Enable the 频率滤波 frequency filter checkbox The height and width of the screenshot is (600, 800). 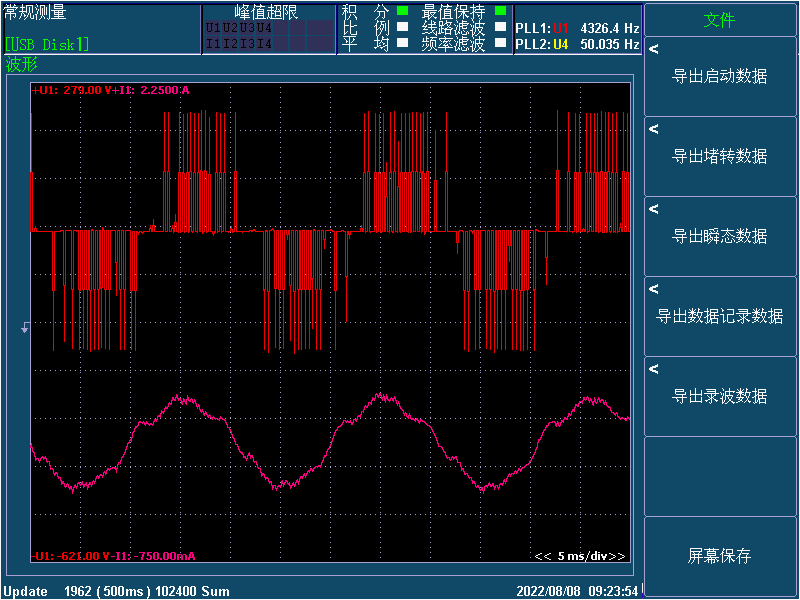(500, 44)
